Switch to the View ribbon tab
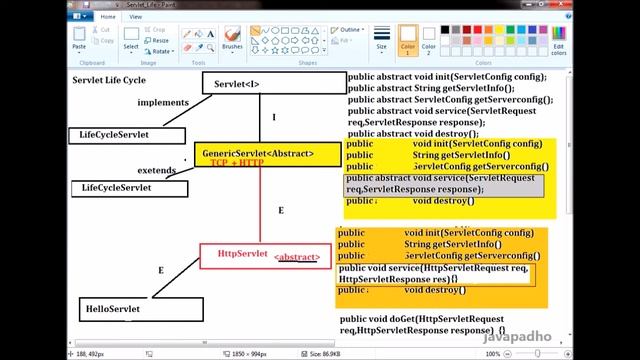Screen dimensions: 640x360 [x=136, y=17]
